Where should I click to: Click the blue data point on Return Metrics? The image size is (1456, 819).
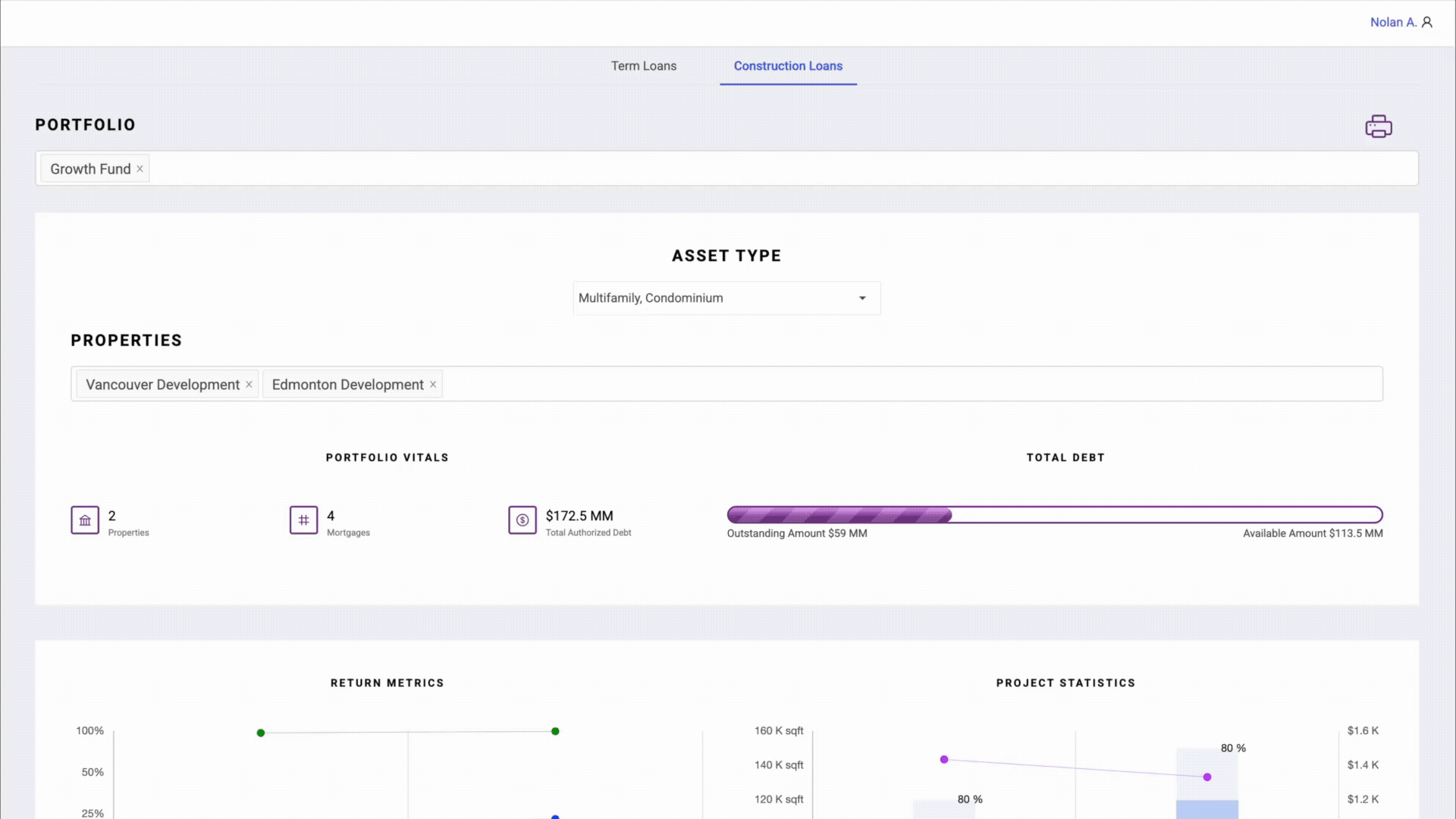point(555,817)
